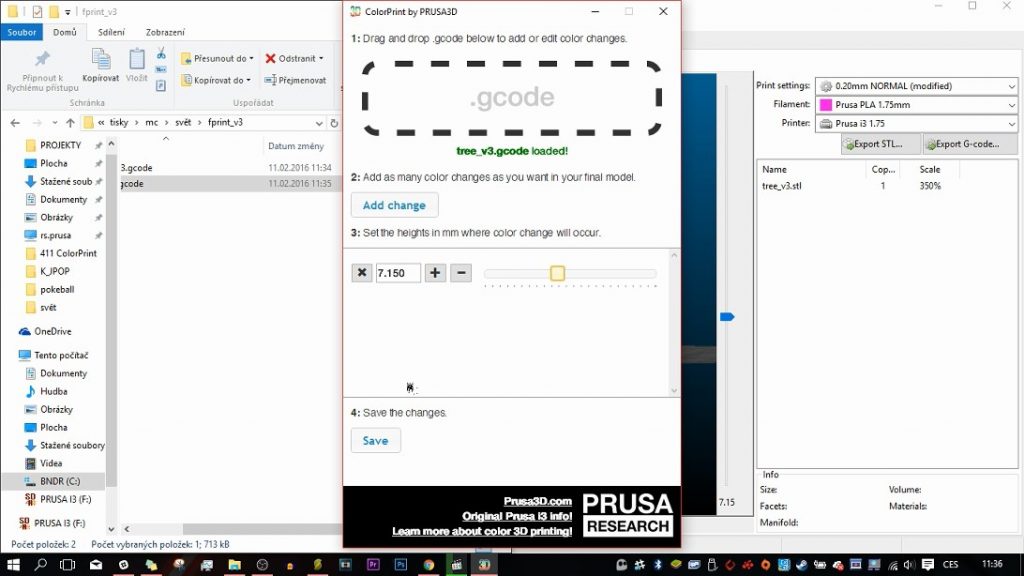
Task: Click the copy path icon in ribbon
Action: [161, 69]
